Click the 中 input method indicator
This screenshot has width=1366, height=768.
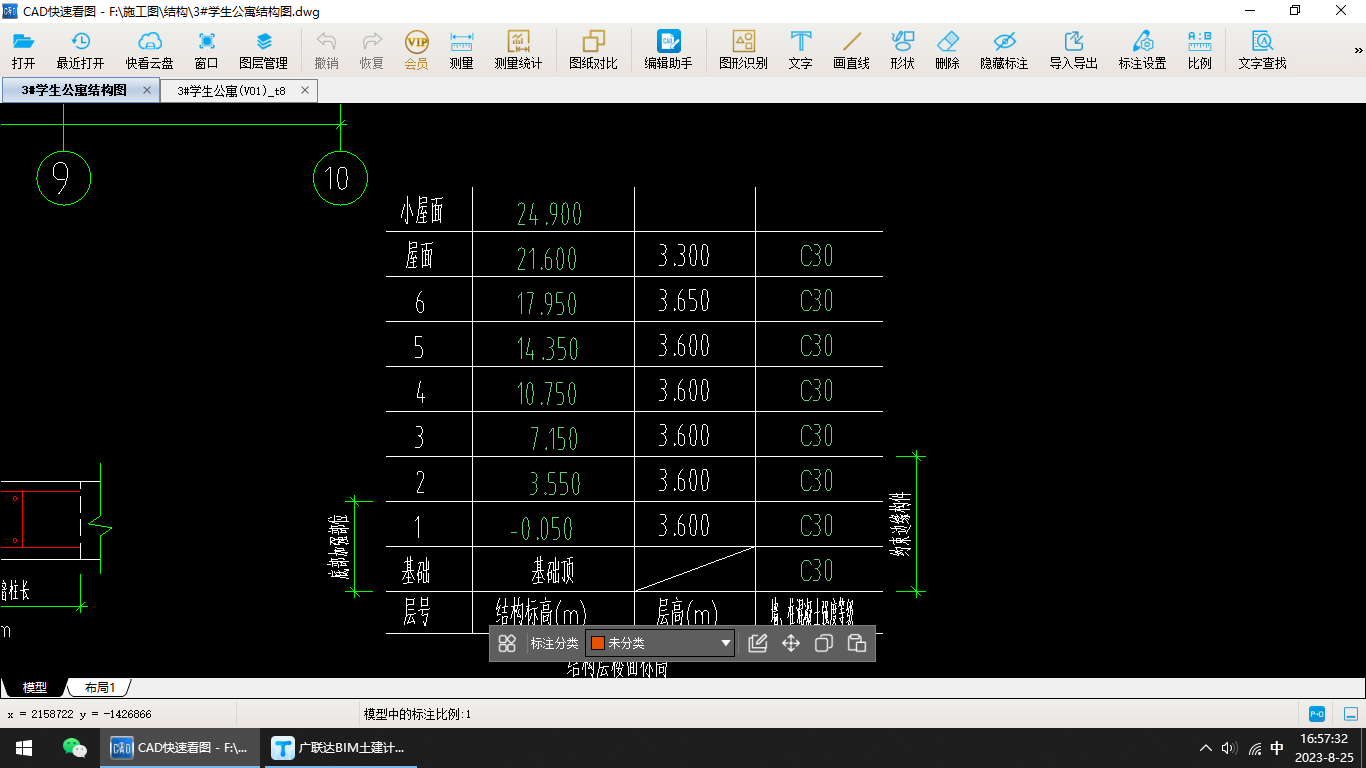coord(1277,747)
